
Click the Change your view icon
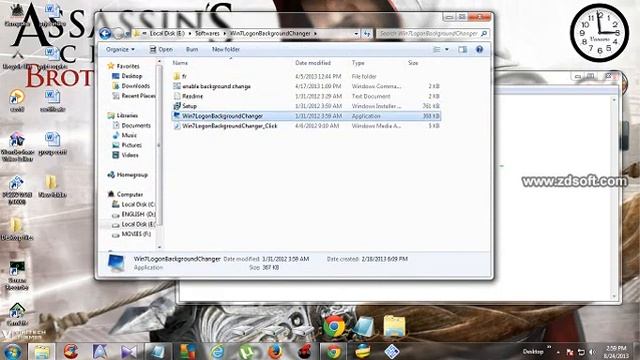[x=436, y=49]
